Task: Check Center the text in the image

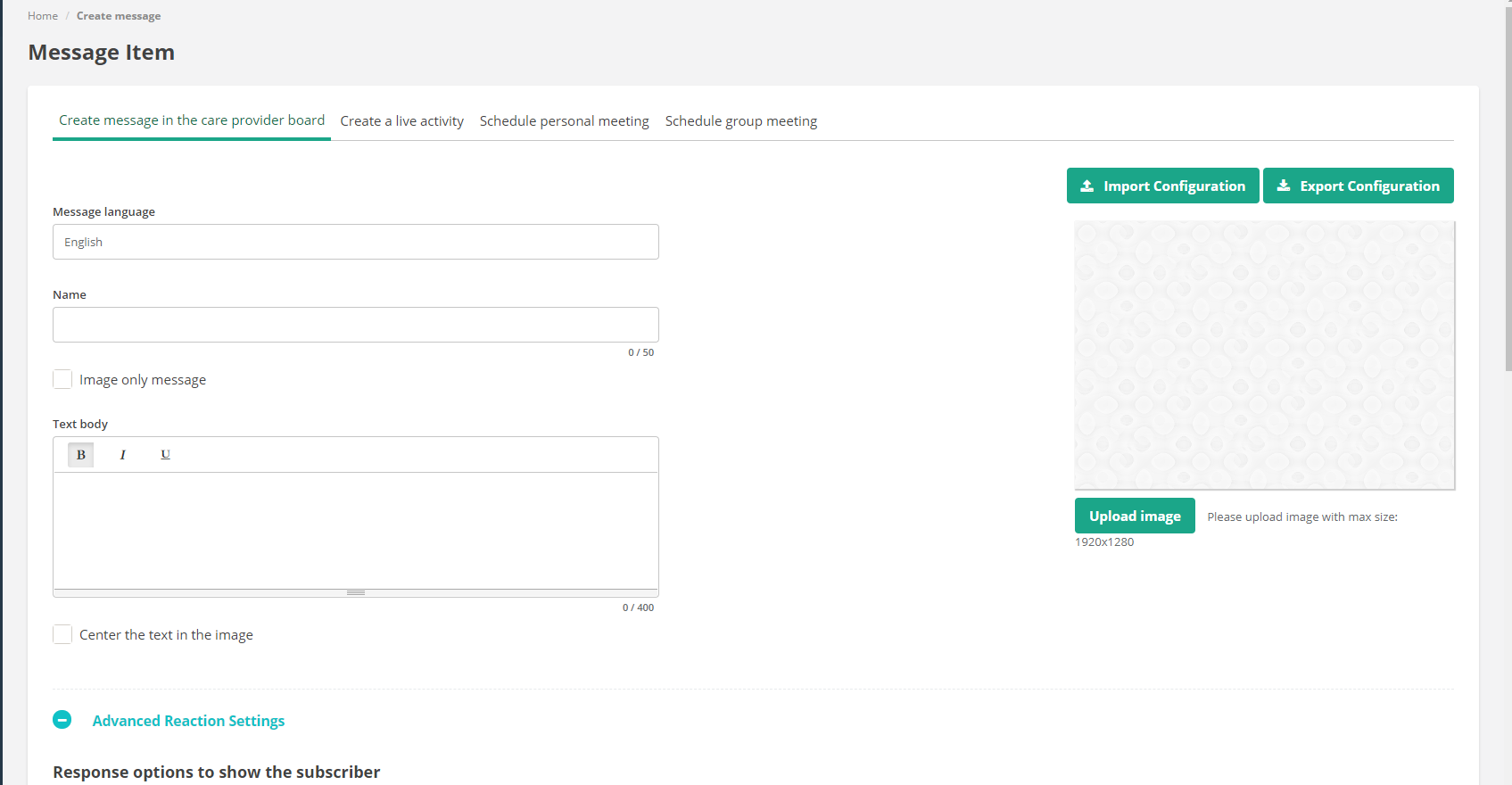Action: click(x=62, y=635)
